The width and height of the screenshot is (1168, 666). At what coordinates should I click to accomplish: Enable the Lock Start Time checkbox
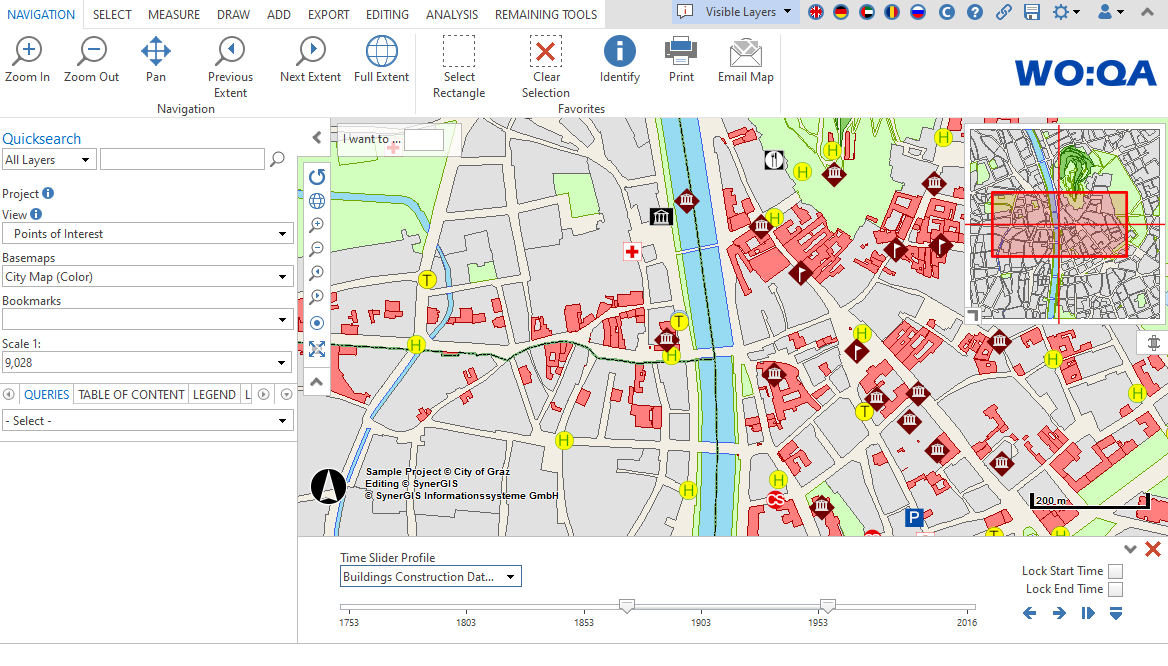pos(1115,571)
